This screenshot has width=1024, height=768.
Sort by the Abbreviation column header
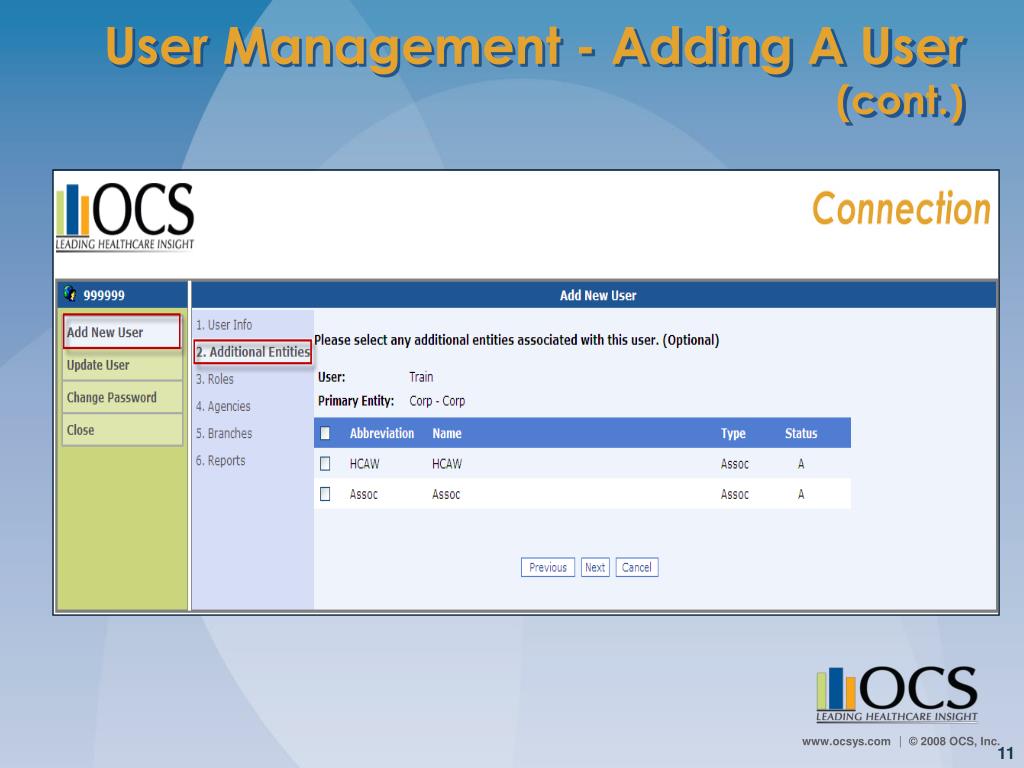pos(382,433)
